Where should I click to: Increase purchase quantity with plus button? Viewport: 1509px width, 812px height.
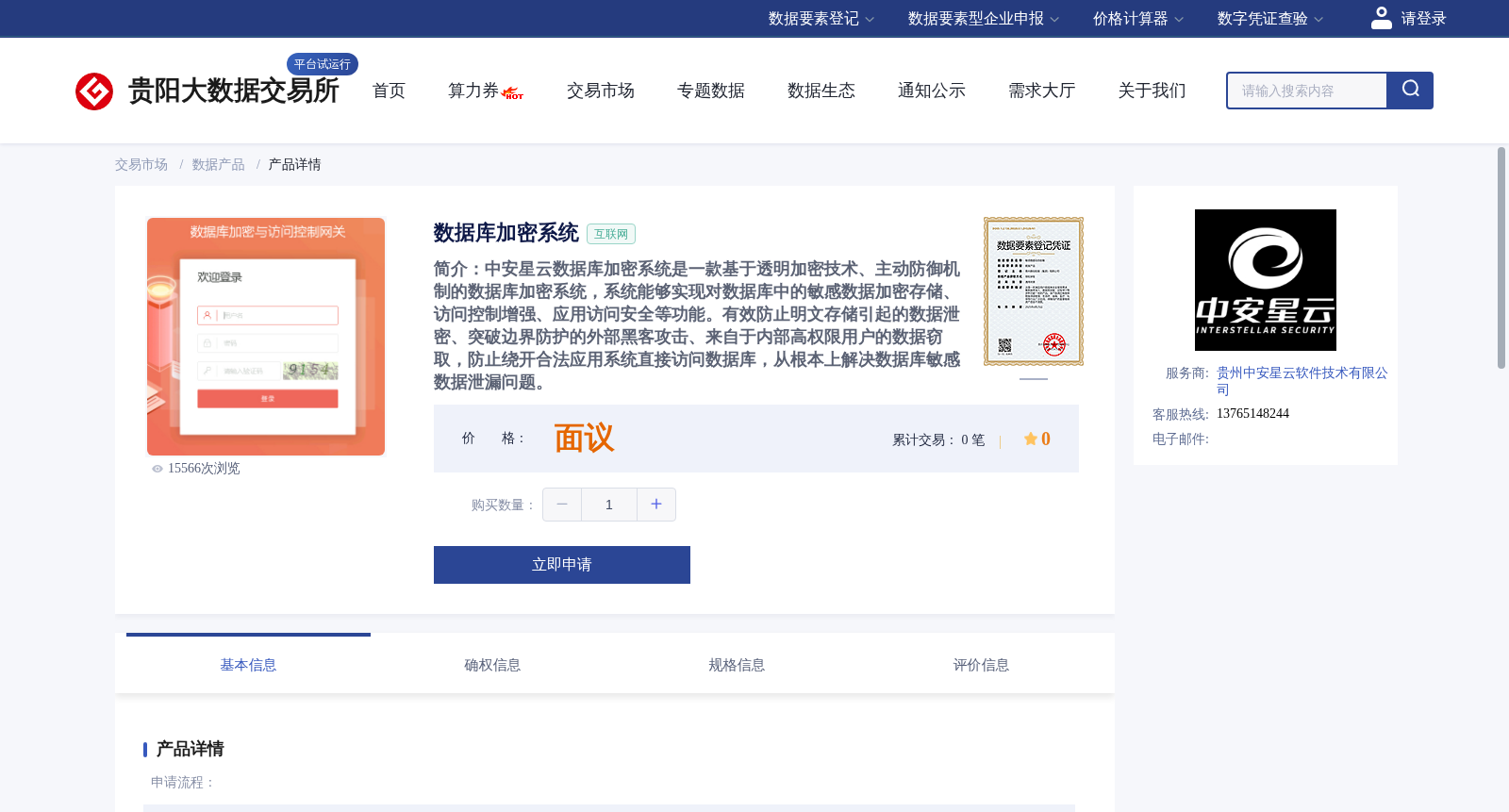coord(656,505)
